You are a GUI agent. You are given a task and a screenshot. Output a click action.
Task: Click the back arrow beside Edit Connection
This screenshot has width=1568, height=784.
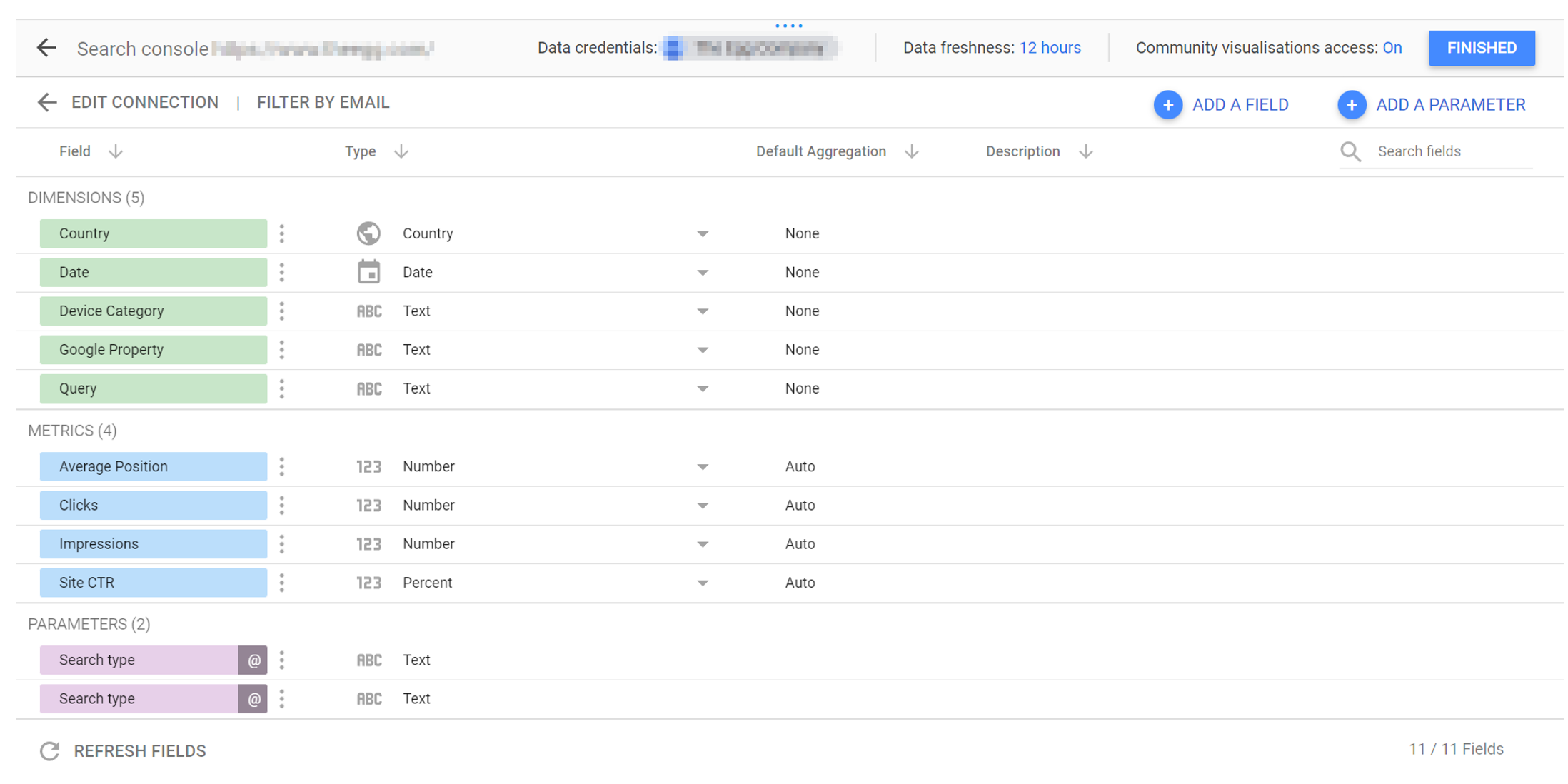[46, 102]
